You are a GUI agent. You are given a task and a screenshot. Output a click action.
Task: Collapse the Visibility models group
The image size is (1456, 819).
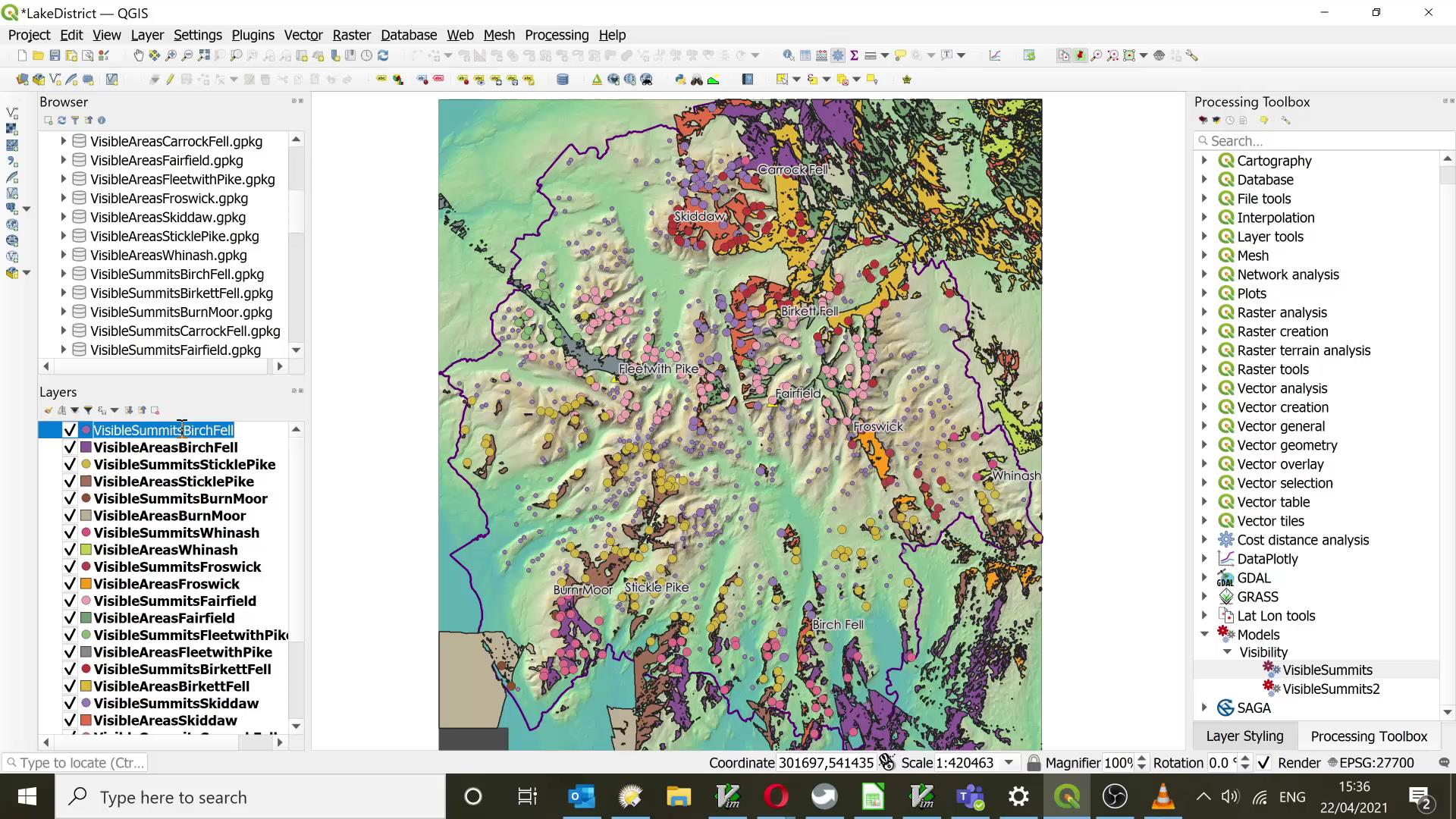[x=1230, y=652]
